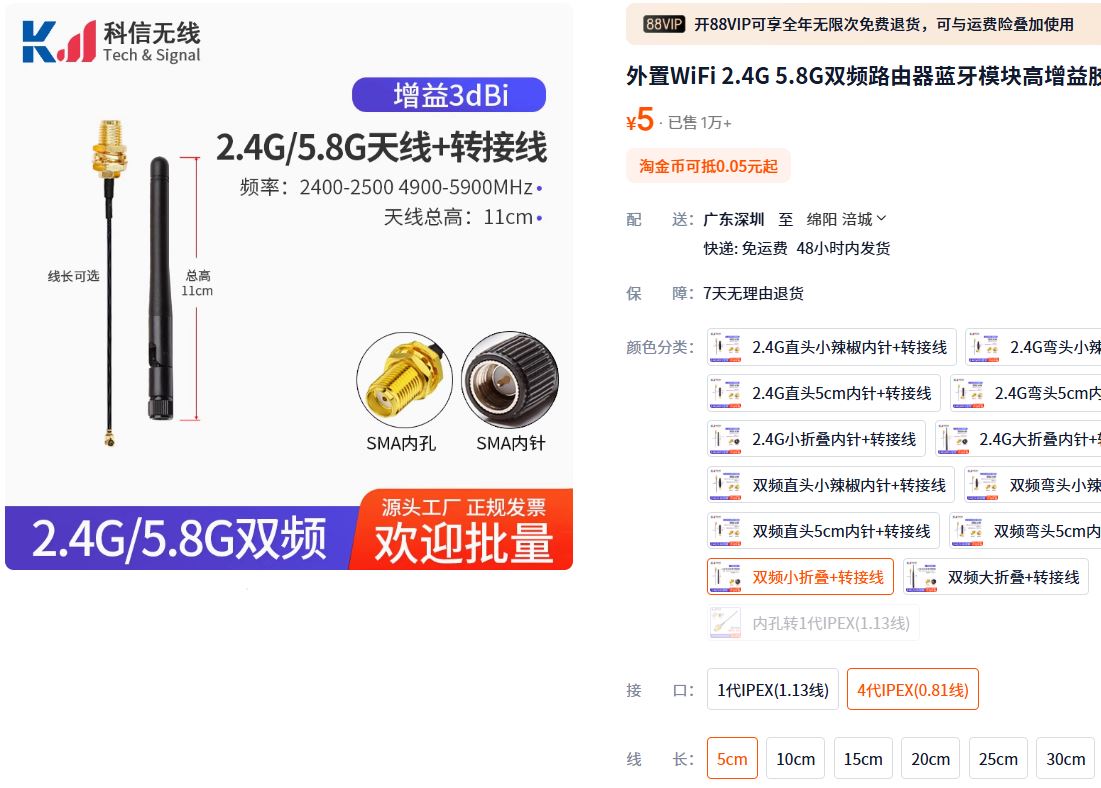Viewport: 1101px width, 788px height.
Task: Pick 双频直头小辣椒内针+转接线 variant thumbnail
Action: 726,485
